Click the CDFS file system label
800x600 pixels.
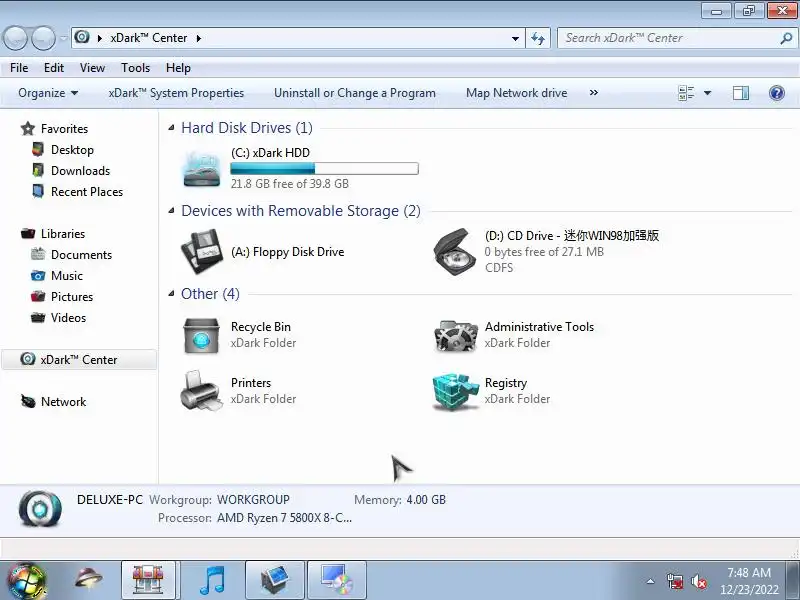(499, 268)
